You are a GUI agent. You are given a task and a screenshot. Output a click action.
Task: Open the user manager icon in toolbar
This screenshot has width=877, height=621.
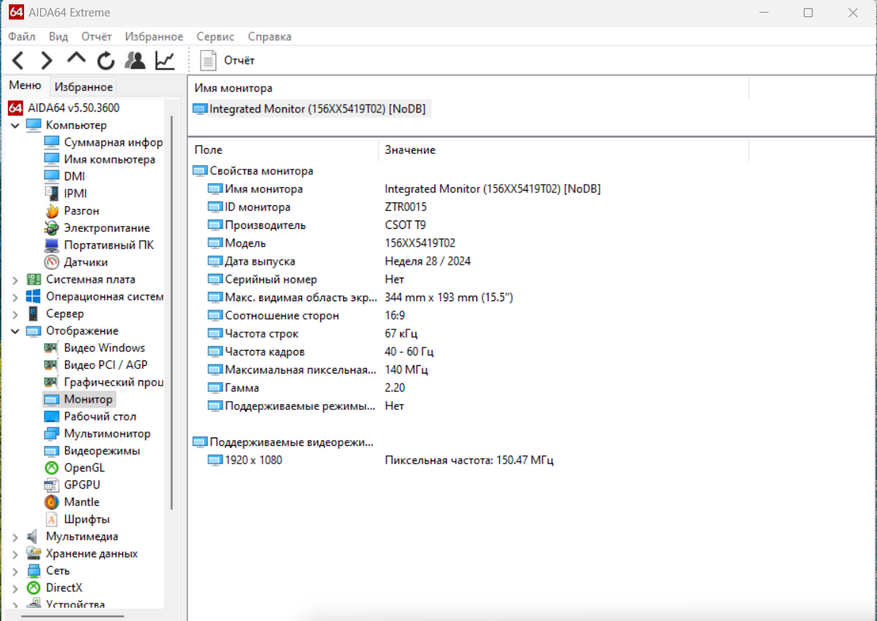tap(135, 61)
